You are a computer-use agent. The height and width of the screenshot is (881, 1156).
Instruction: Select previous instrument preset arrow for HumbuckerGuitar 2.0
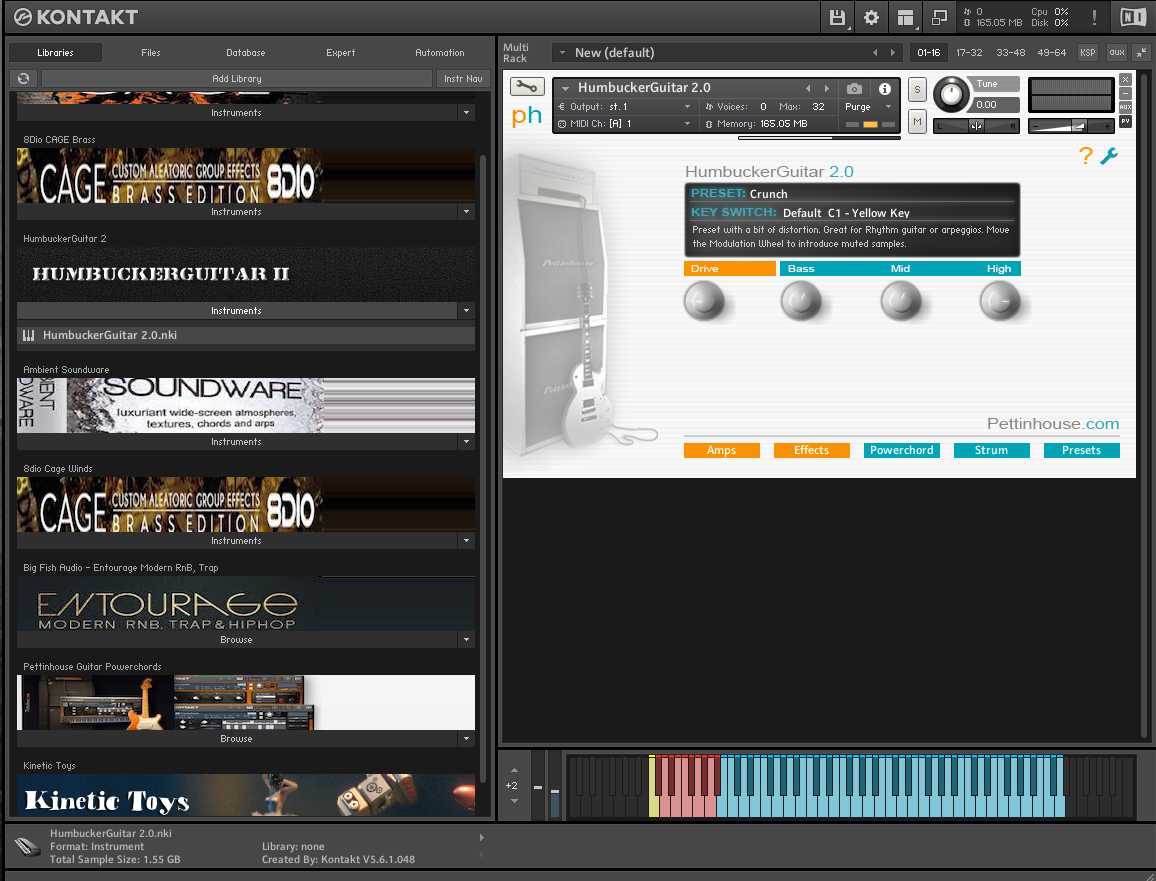(808, 88)
